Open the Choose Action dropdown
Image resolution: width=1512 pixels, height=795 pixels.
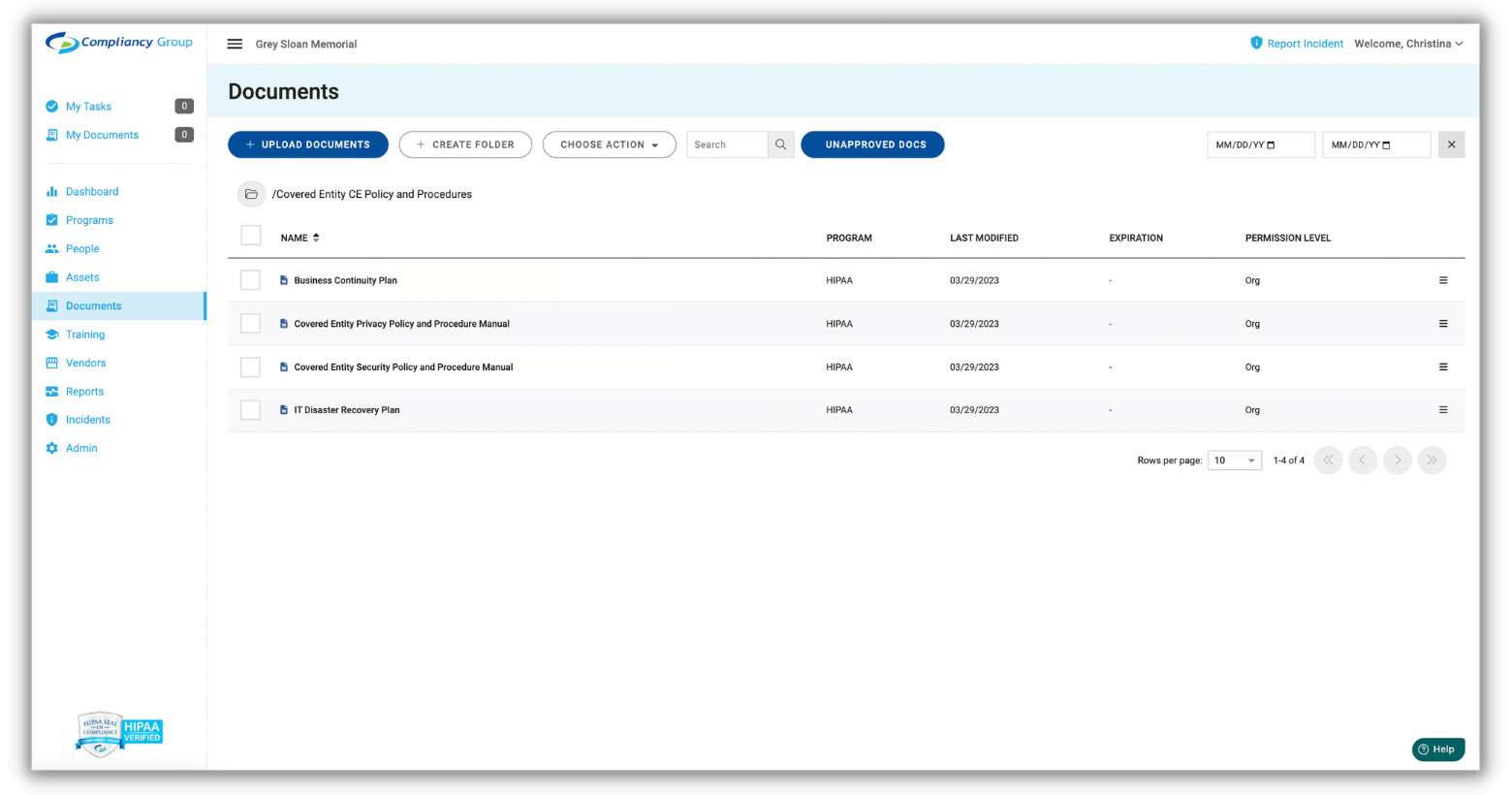[x=609, y=143]
